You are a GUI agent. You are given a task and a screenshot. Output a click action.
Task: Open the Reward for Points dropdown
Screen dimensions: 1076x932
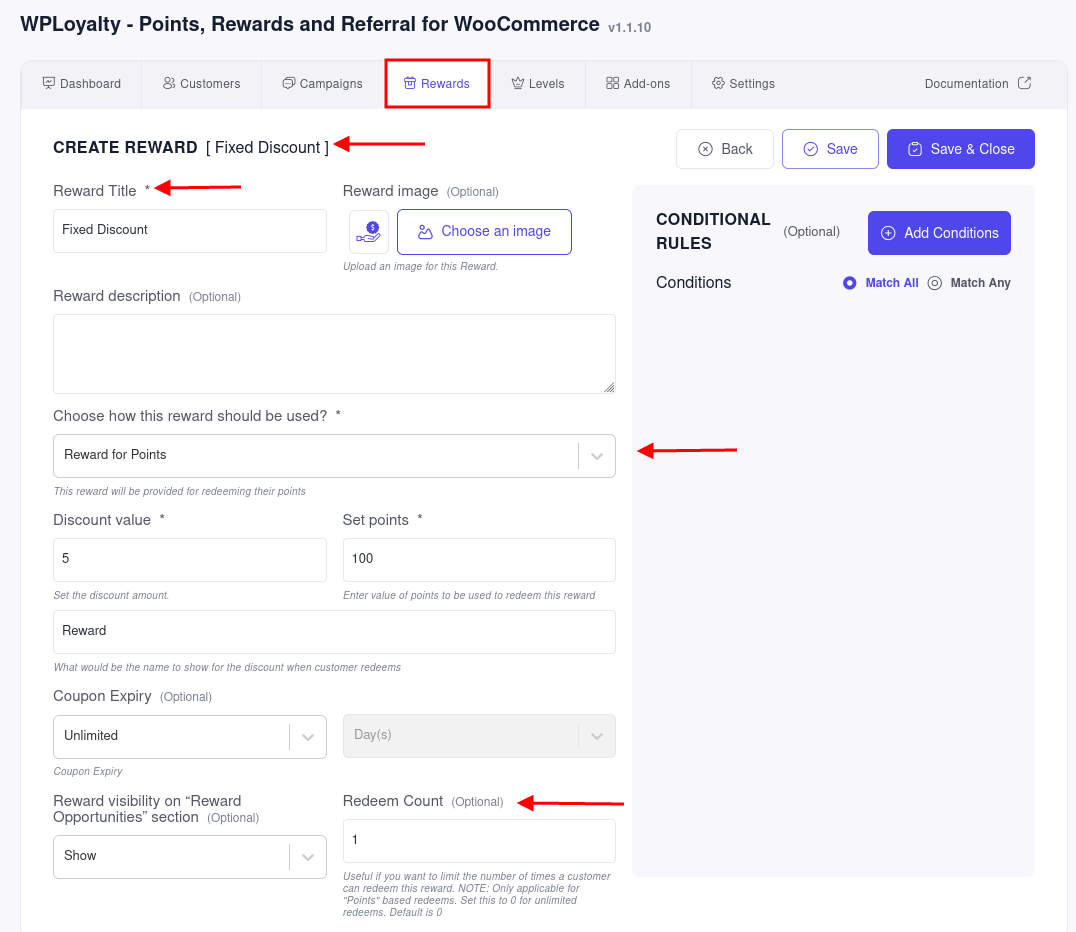[x=334, y=456]
